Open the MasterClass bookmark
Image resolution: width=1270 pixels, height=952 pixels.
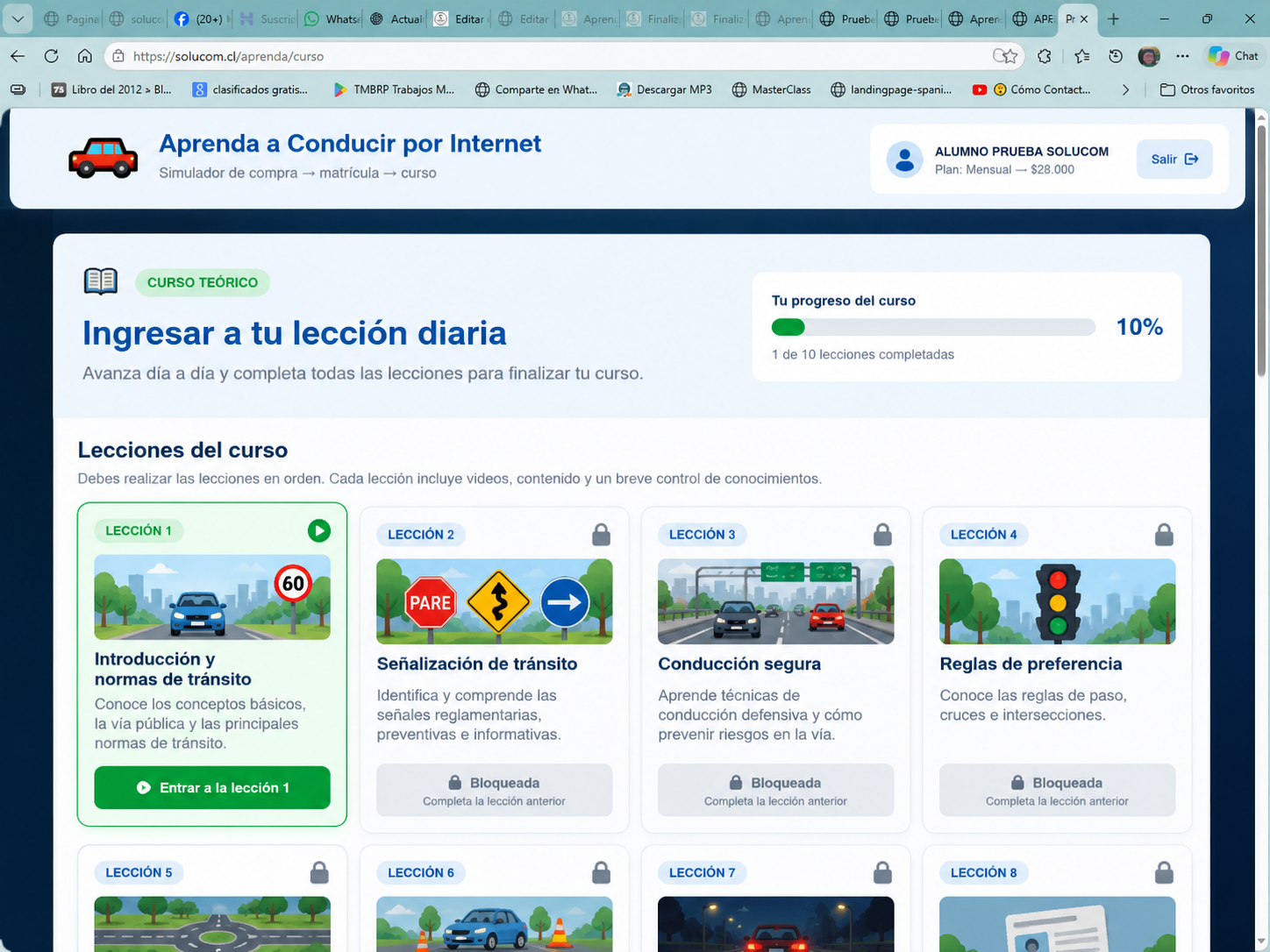(x=771, y=89)
